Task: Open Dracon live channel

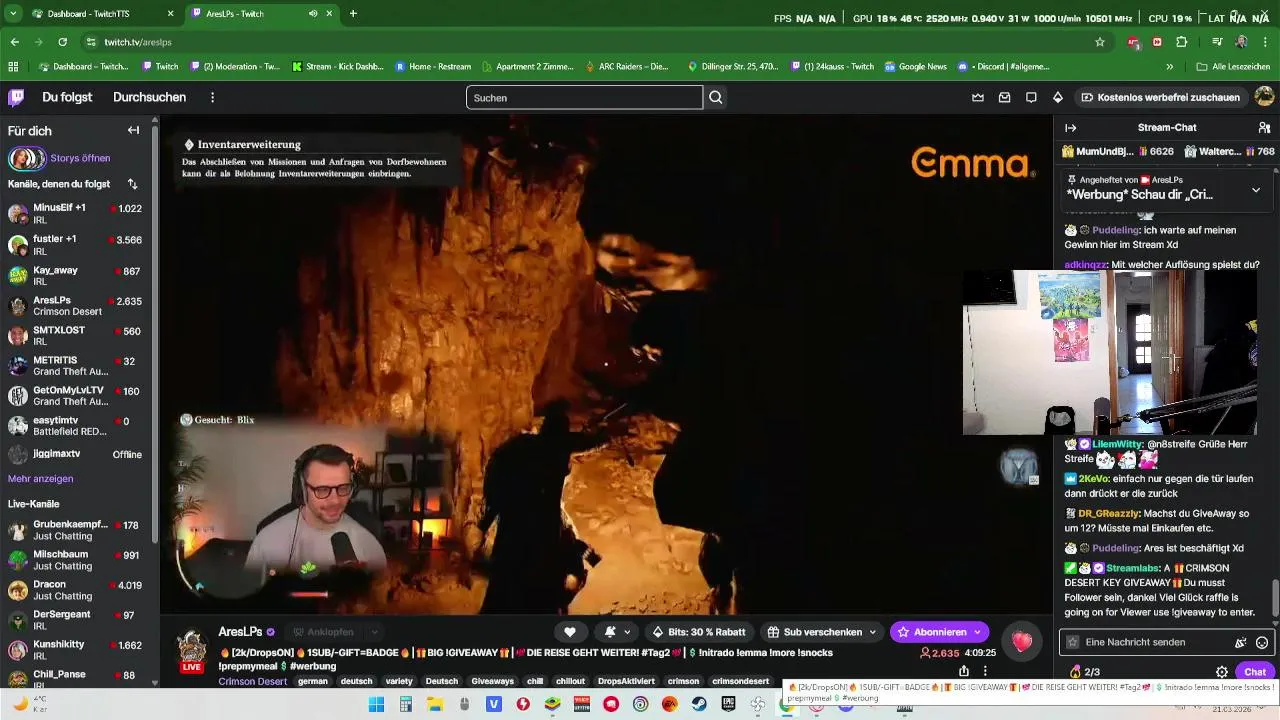Action: point(77,590)
